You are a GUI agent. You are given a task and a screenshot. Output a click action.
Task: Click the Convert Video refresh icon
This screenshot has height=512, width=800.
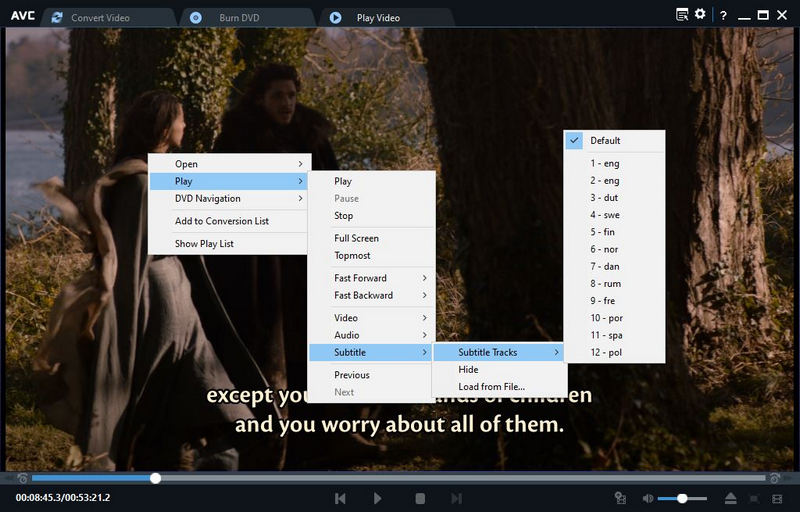click(57, 18)
